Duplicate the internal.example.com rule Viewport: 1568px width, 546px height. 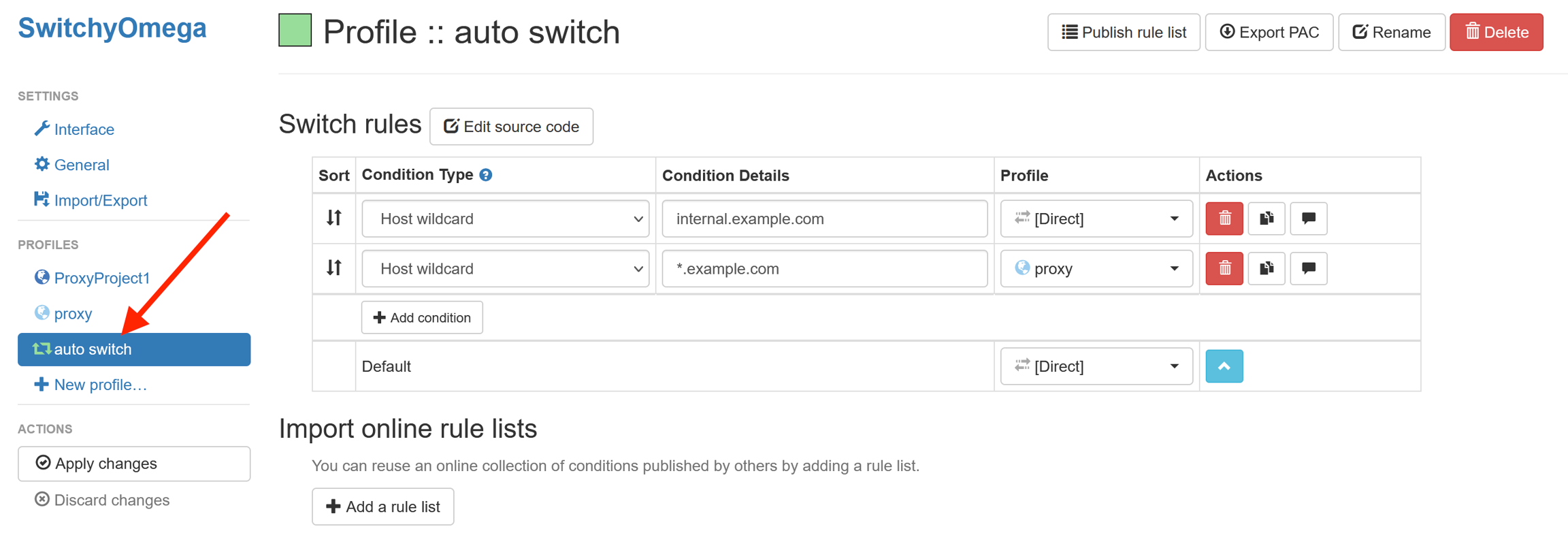pyautogui.click(x=1266, y=219)
